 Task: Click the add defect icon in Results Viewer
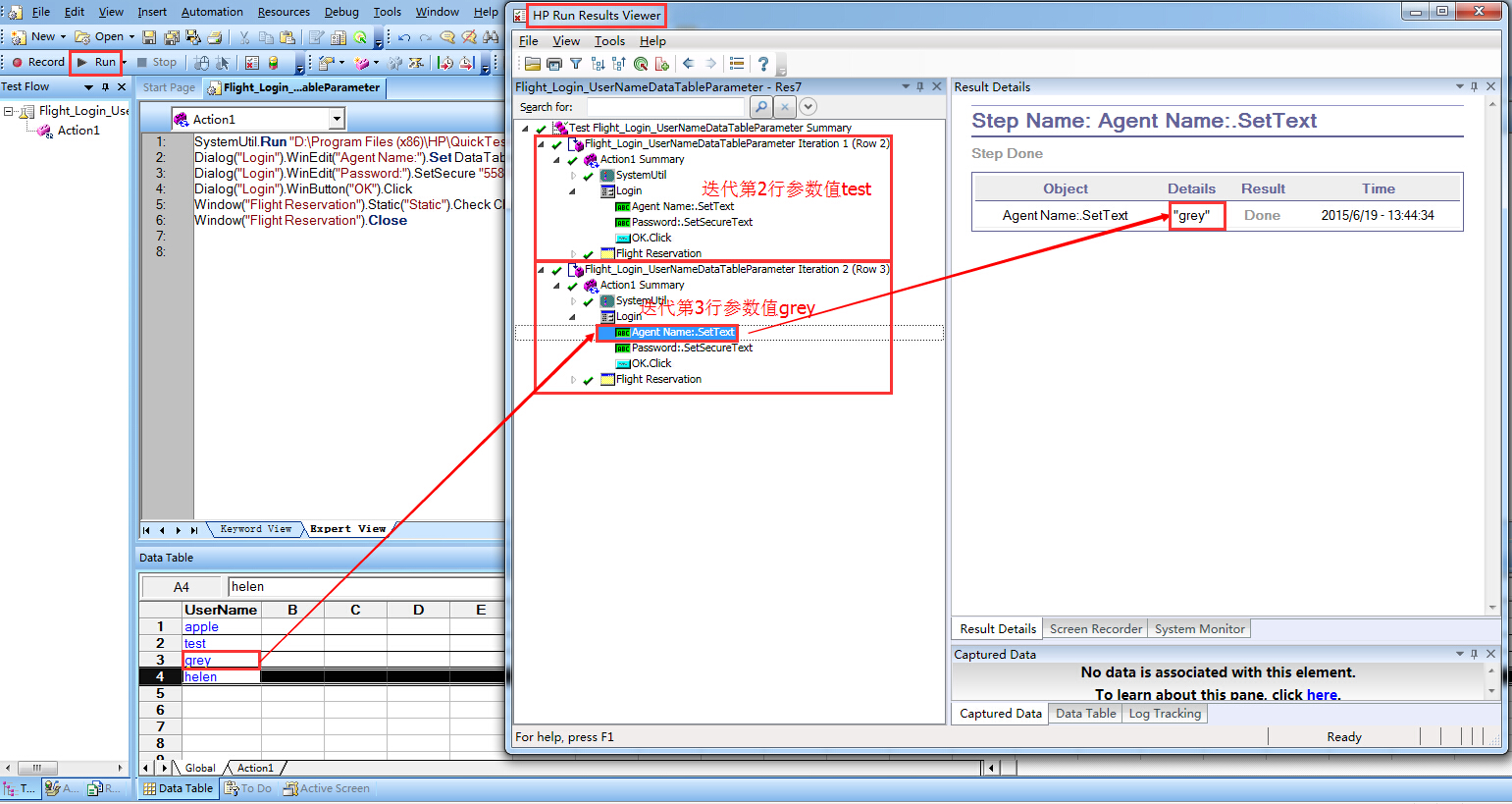(662, 64)
